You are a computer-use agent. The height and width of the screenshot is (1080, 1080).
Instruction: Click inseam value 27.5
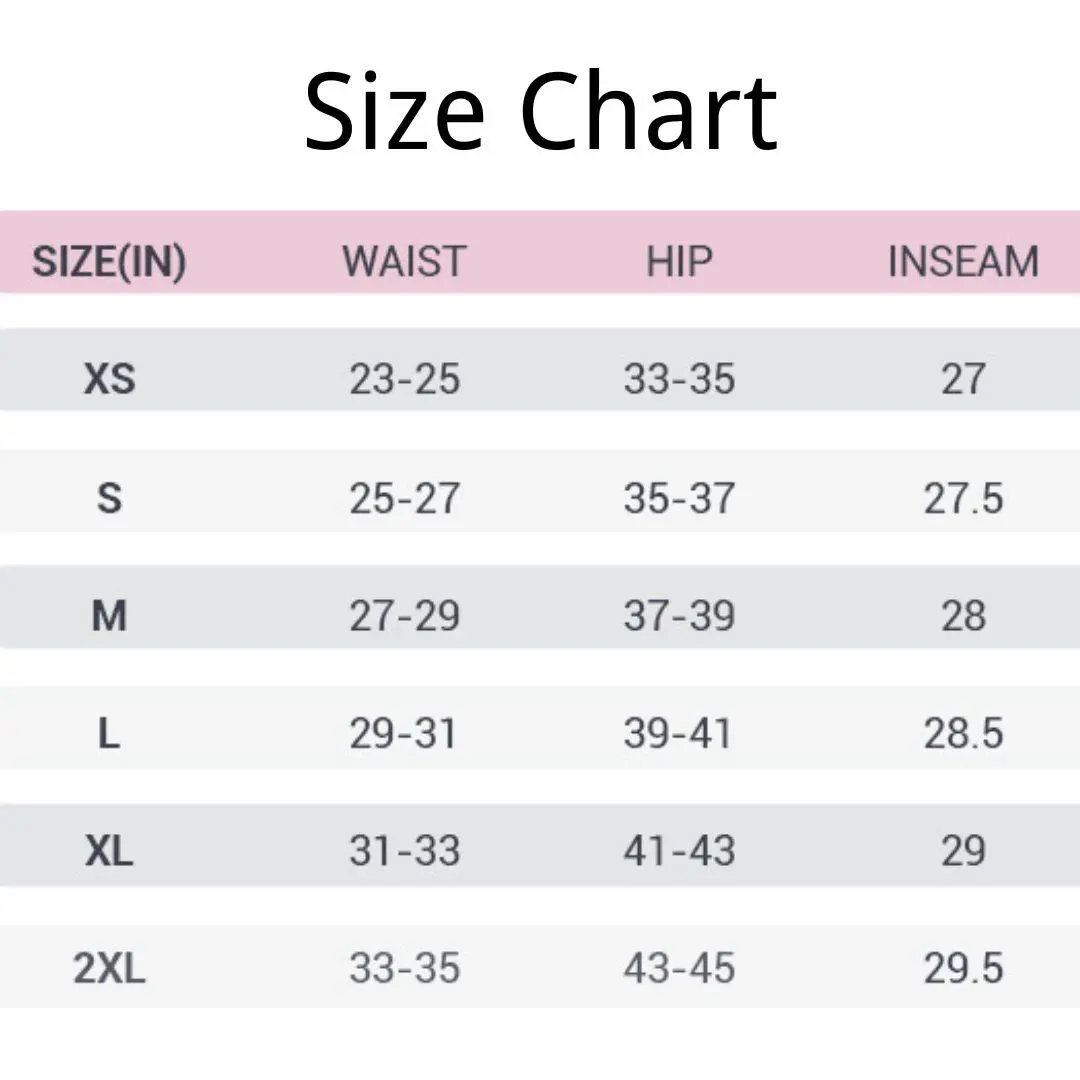963,498
